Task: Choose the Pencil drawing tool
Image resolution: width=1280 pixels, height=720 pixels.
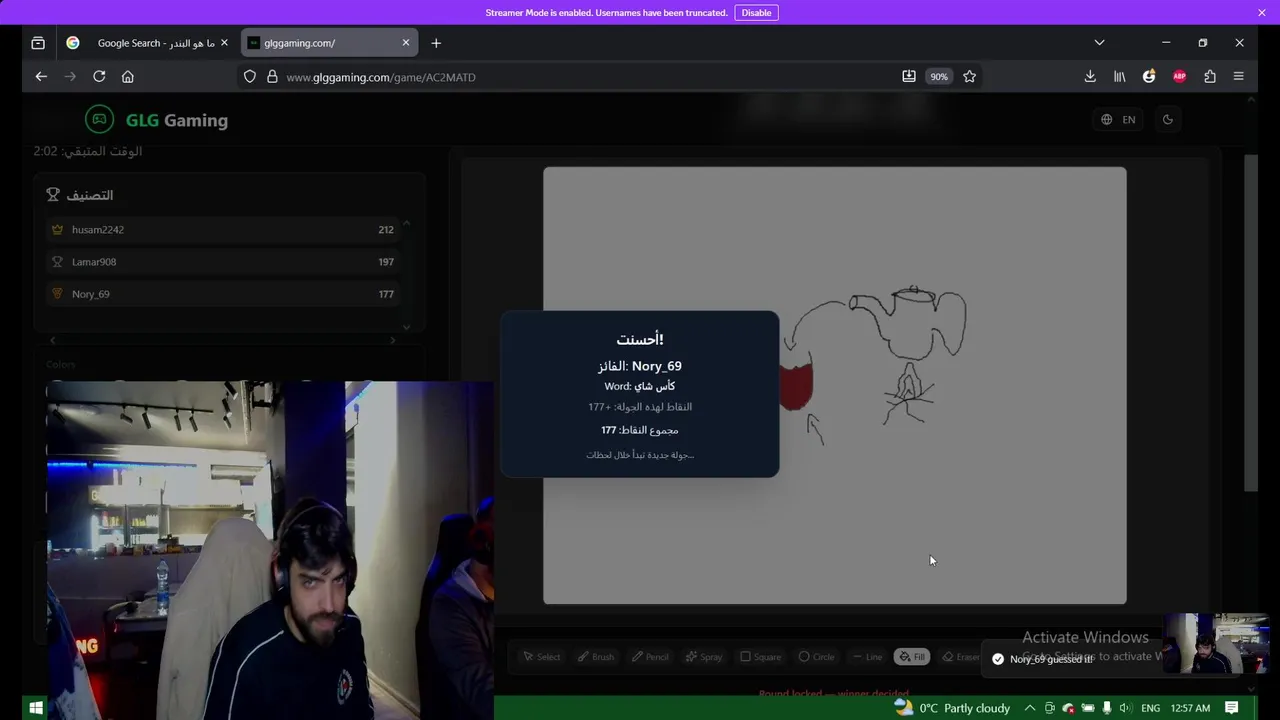Action: click(650, 657)
